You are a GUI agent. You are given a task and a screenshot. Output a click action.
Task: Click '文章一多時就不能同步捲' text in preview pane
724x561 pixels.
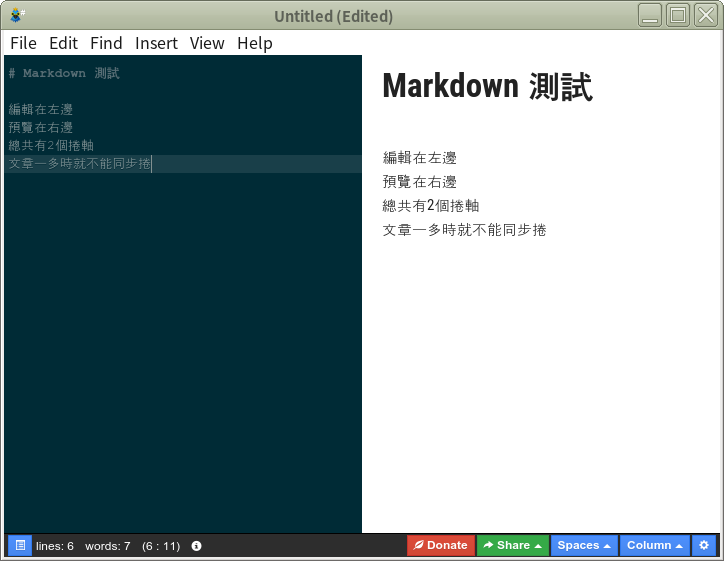[464, 230]
